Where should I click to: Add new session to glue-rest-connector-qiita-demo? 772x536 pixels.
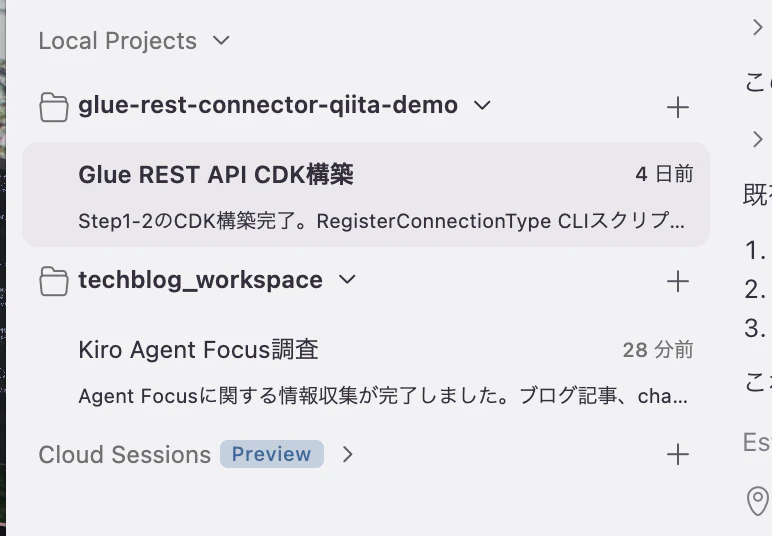coord(677,107)
